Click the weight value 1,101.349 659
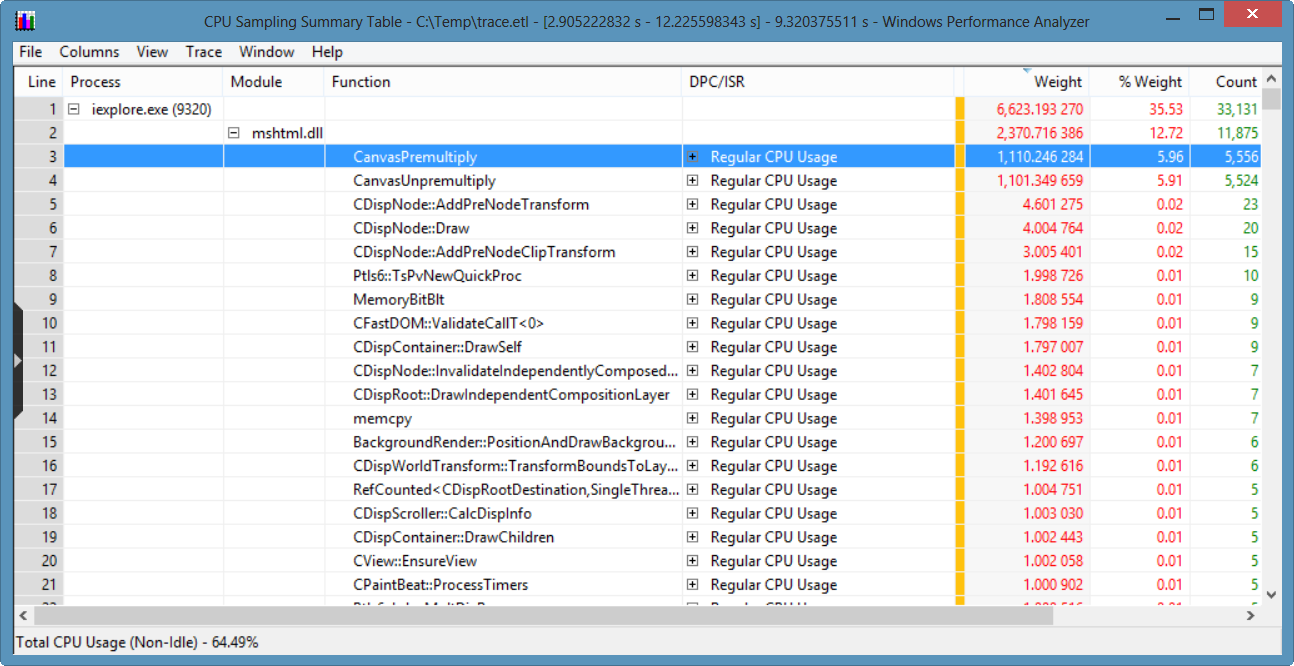The image size is (1294, 666). [x=1039, y=181]
